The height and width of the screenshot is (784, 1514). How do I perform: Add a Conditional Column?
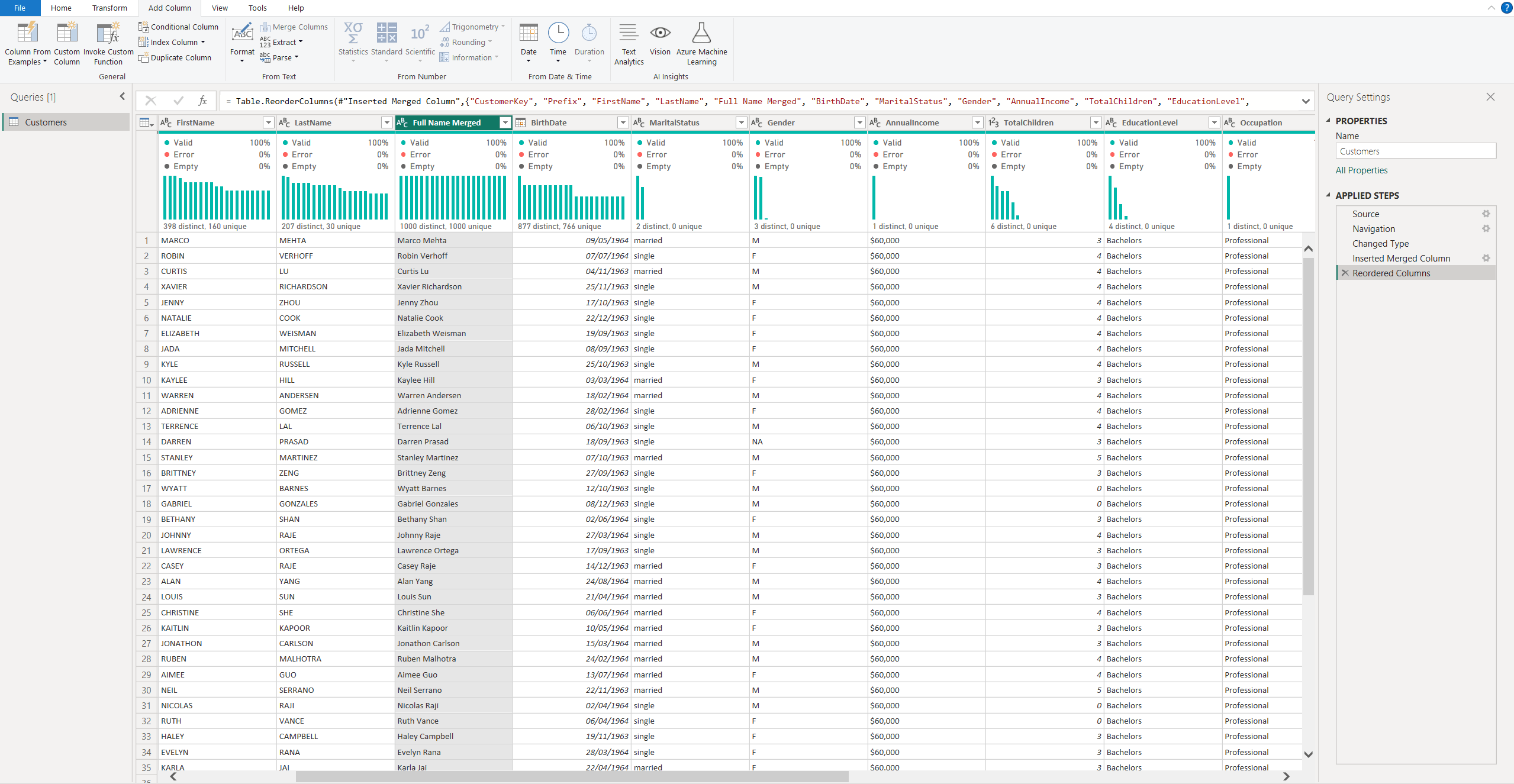click(x=178, y=26)
